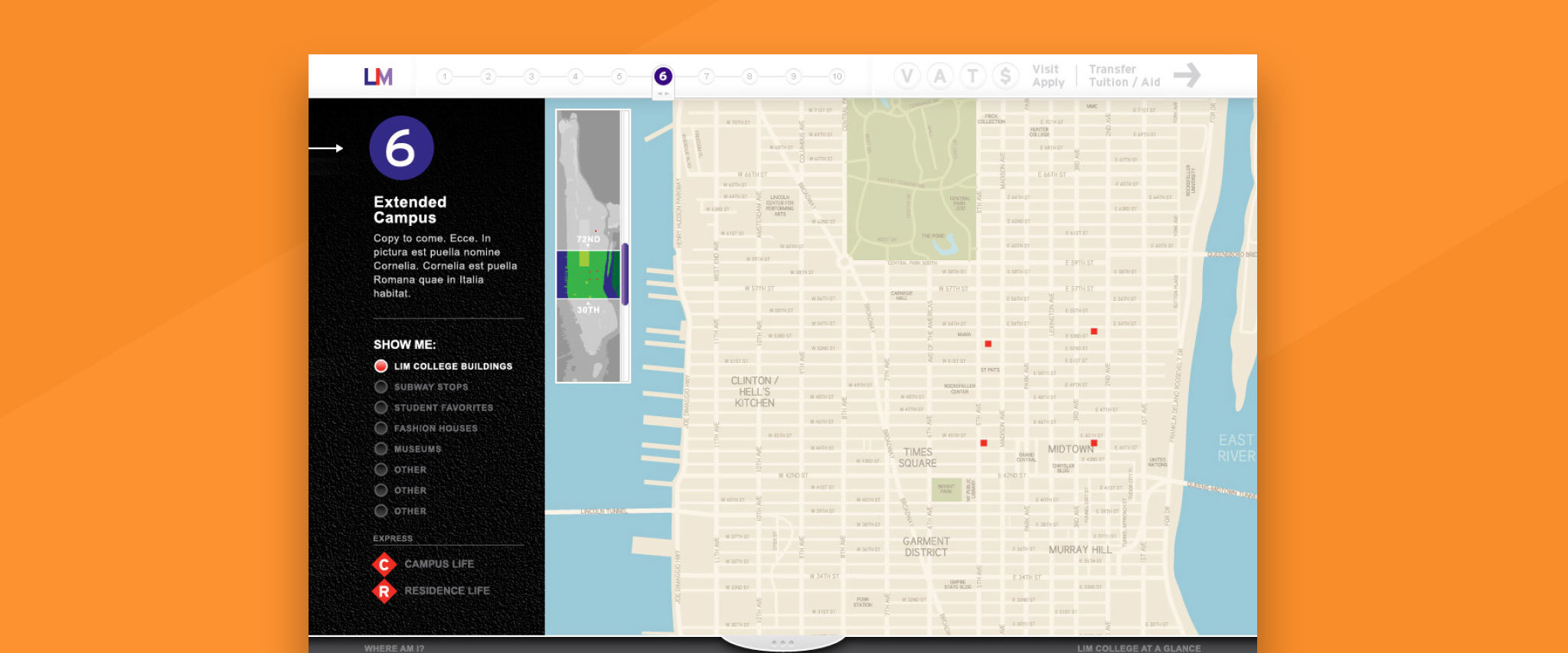Click the Extended Campus heading
The image size is (1568, 653).
coord(410,210)
